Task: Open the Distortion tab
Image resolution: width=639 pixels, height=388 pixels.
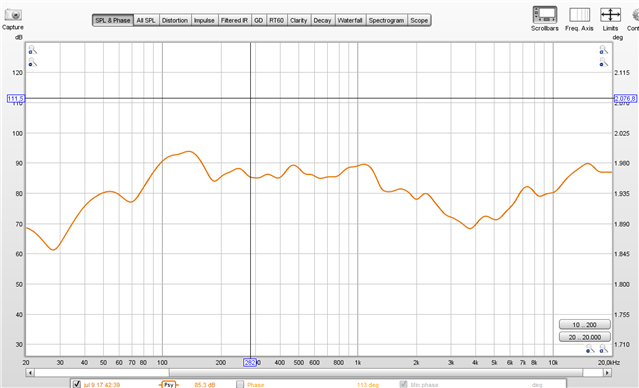Action: 175,20
